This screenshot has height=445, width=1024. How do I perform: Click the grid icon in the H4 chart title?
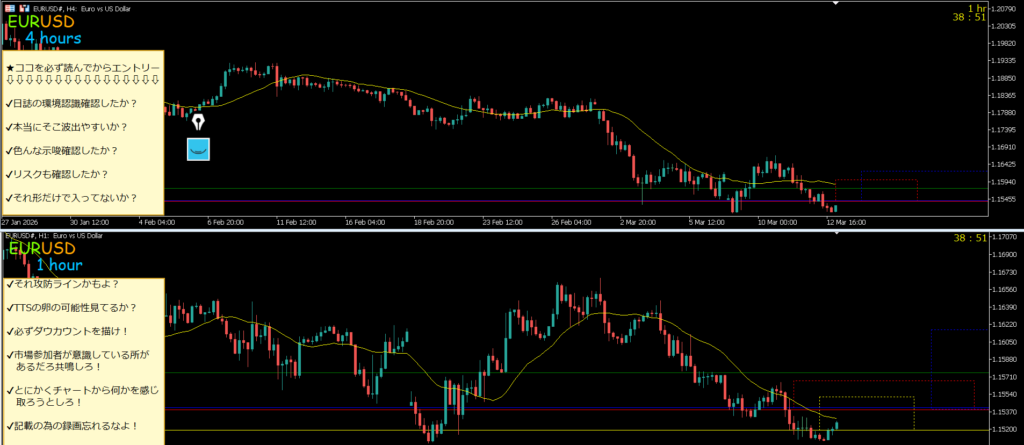(10, 6)
